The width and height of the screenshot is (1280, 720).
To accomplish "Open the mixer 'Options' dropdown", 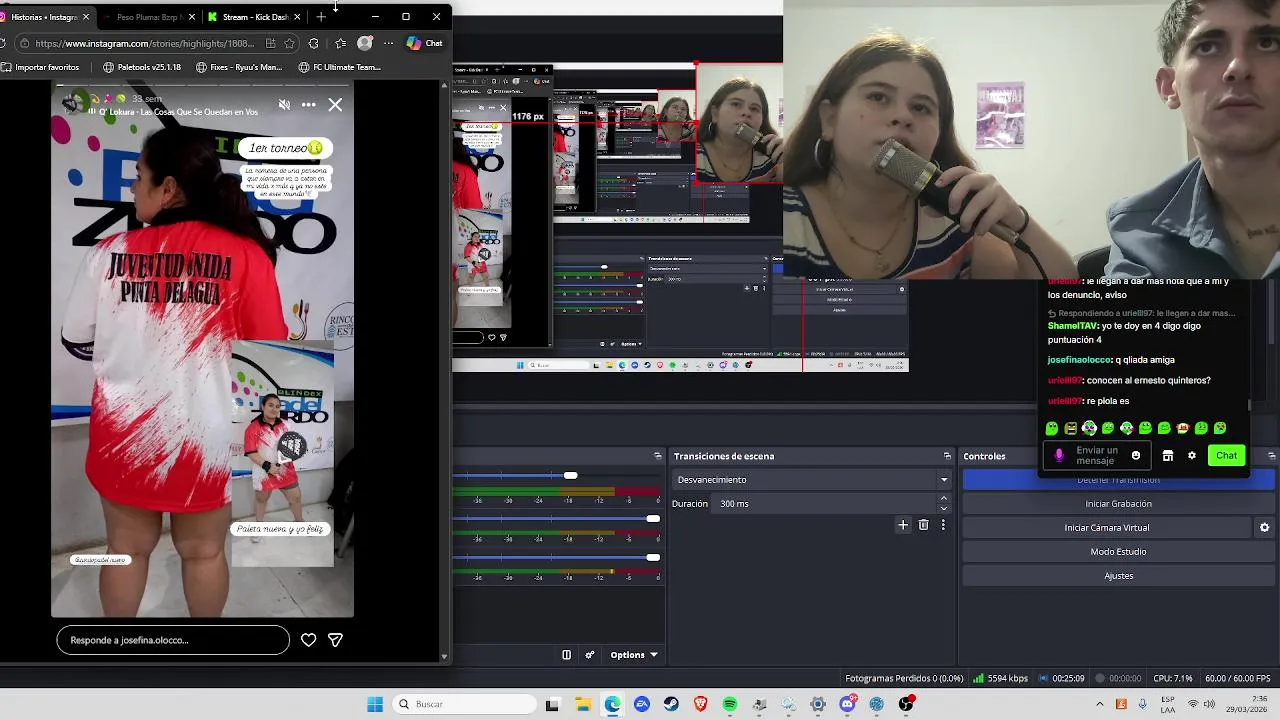I will [634, 655].
